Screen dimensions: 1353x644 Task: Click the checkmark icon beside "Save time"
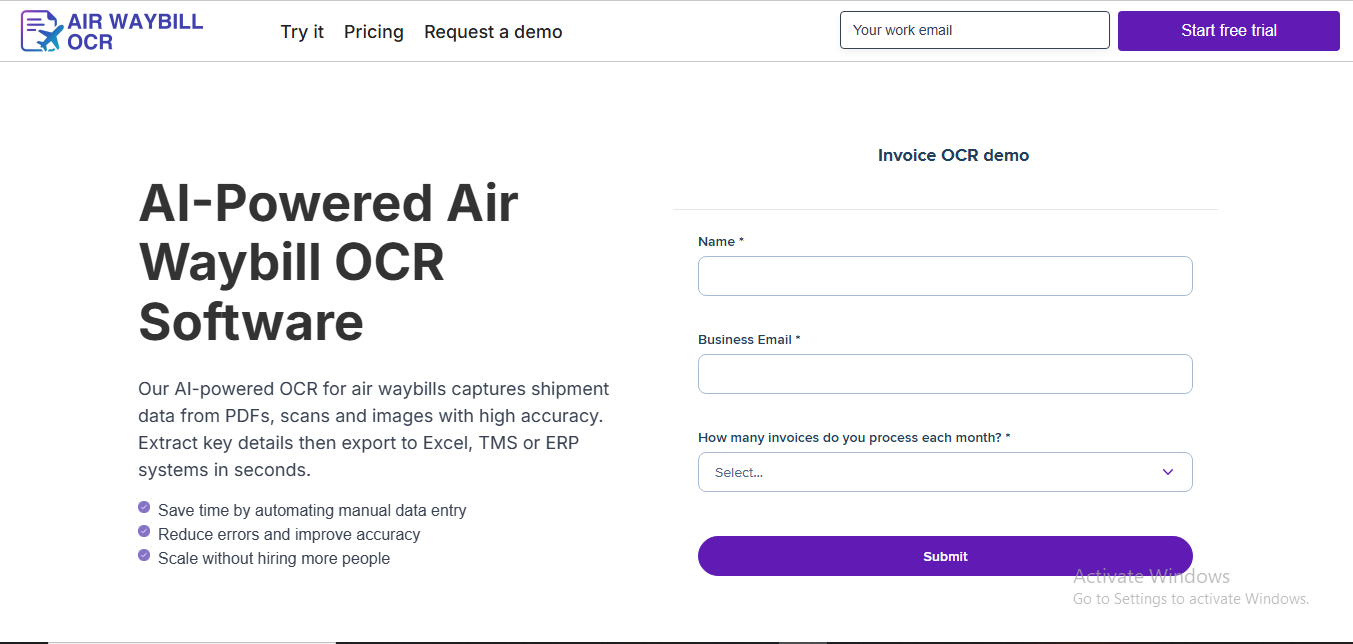[144, 508]
